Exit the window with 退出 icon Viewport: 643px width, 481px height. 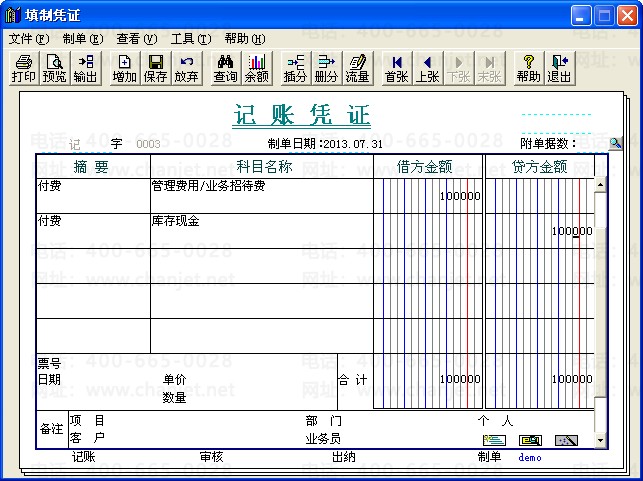coord(560,68)
